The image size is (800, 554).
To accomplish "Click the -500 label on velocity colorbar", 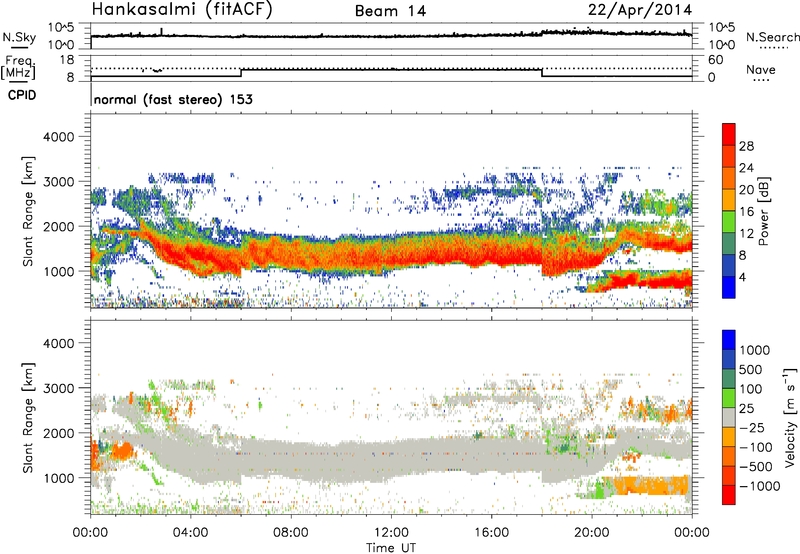I will coord(756,467).
